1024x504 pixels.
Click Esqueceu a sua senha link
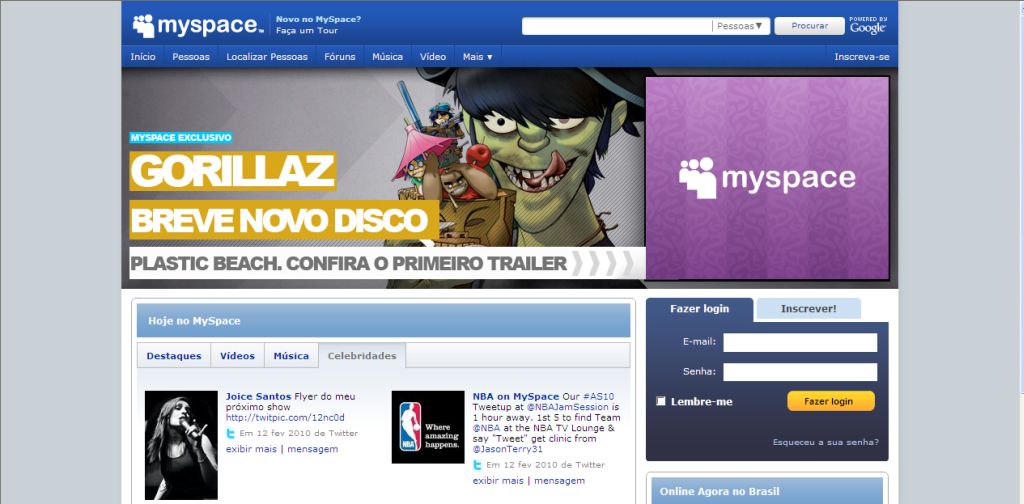point(825,442)
